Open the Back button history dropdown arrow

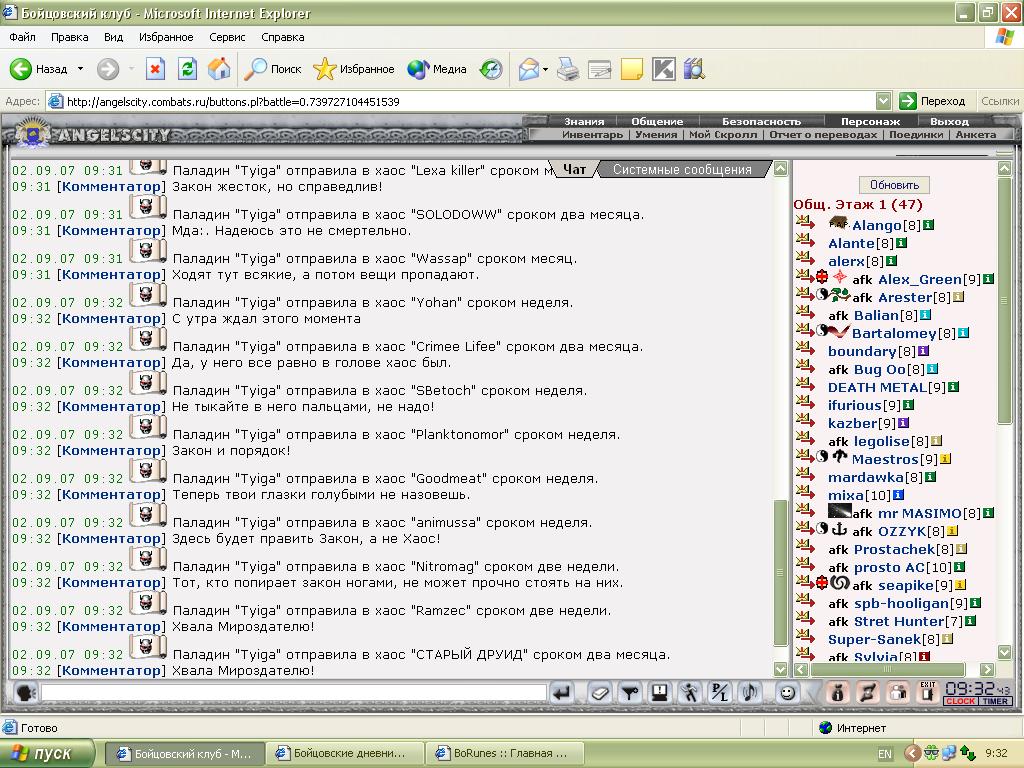pos(80,69)
